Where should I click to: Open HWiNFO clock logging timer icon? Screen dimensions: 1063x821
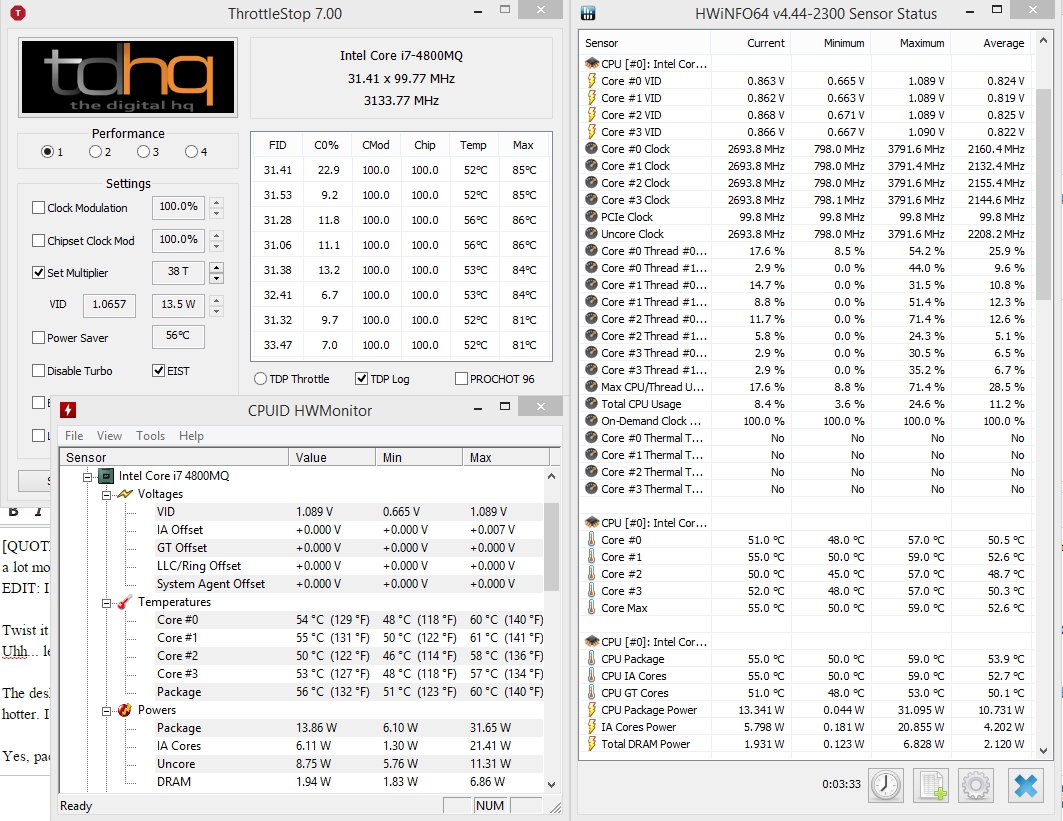885,786
